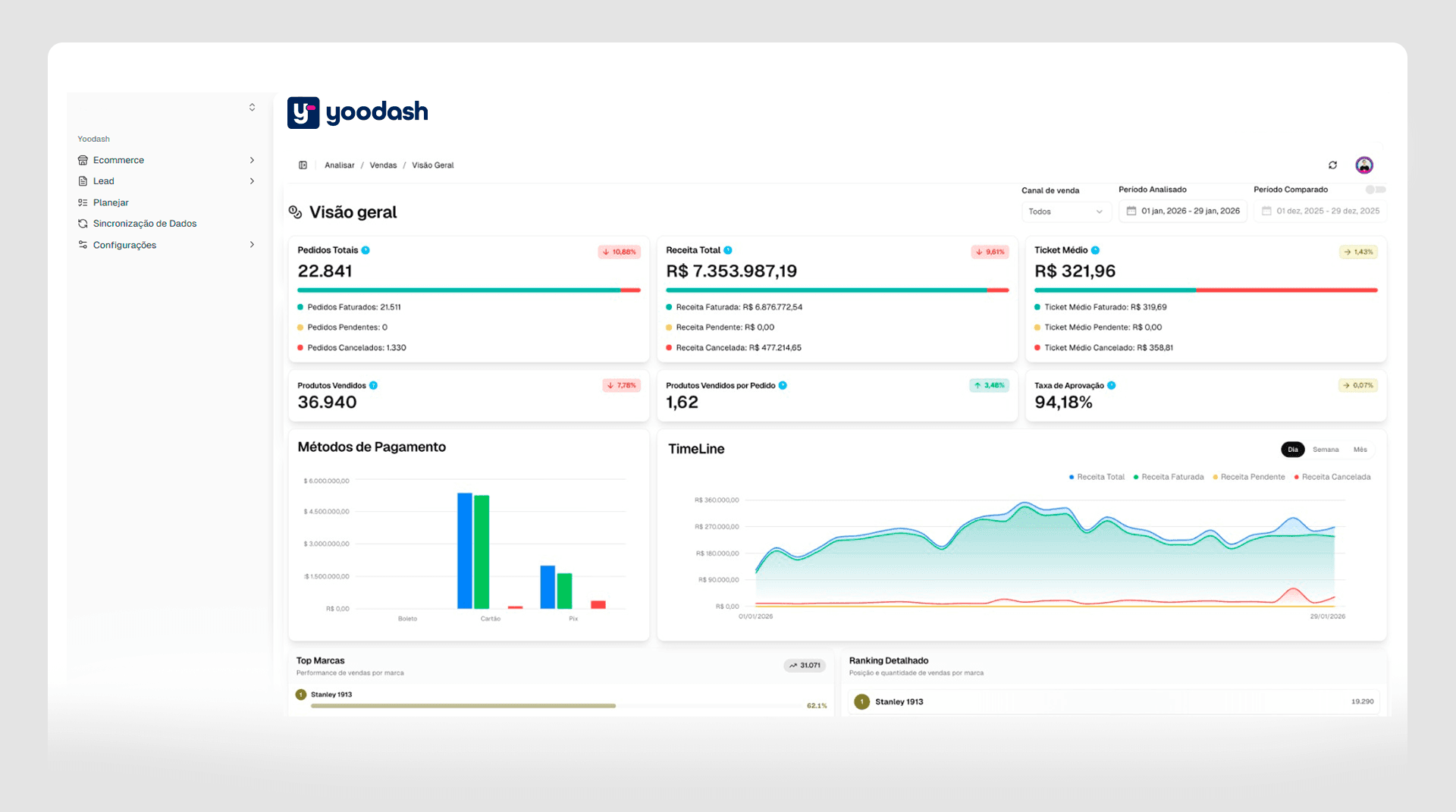Click the Sincronização de Dados sync icon

tap(82, 223)
